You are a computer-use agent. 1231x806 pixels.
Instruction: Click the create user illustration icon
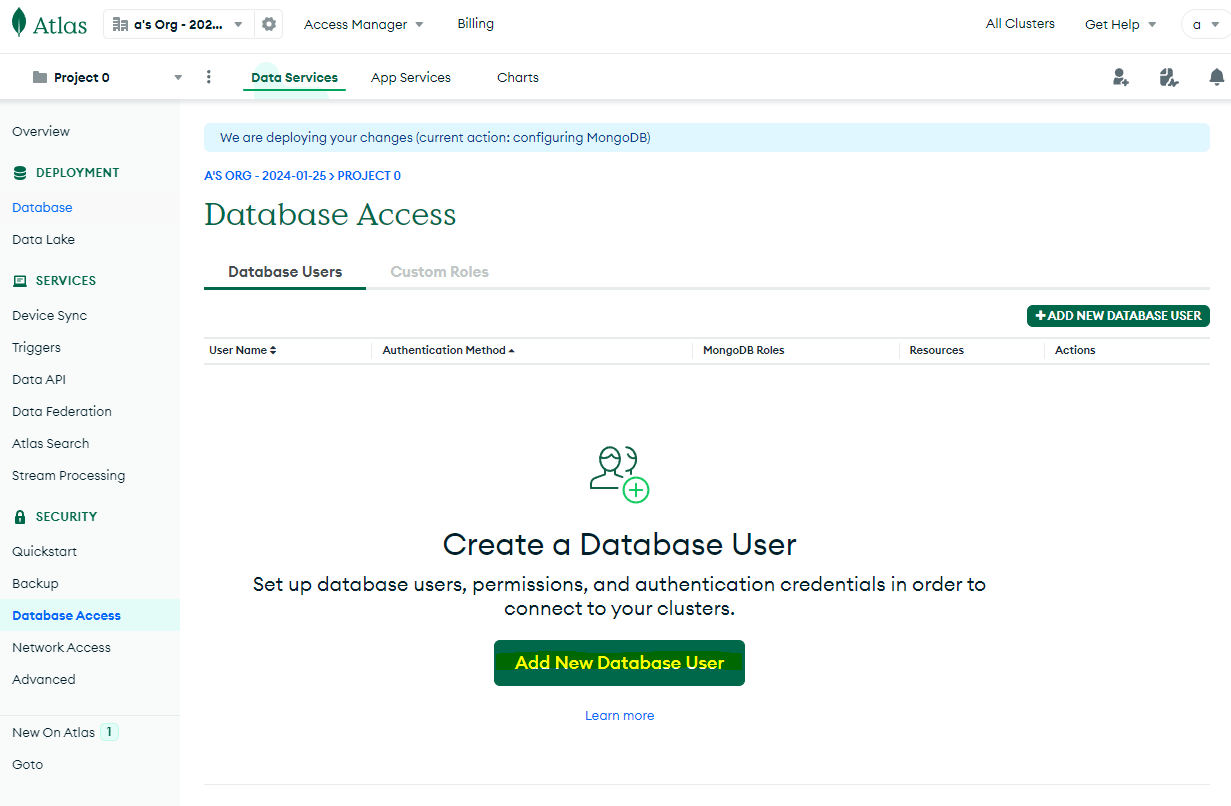pos(619,474)
